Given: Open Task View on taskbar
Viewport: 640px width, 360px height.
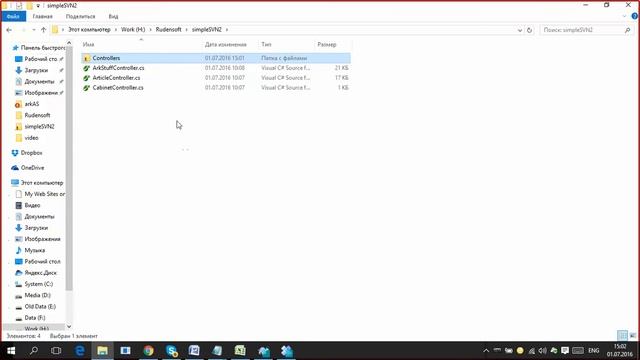Looking at the screenshot, I should [56, 351].
